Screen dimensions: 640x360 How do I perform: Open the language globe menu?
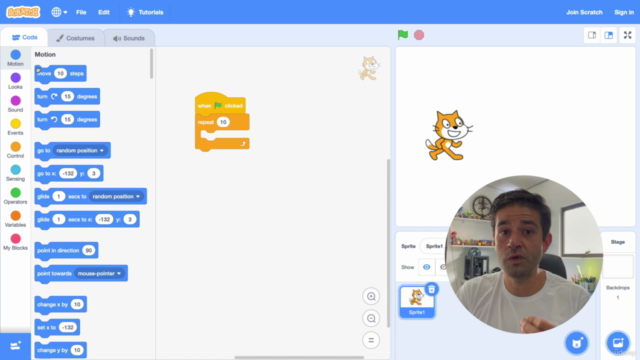[x=59, y=12]
